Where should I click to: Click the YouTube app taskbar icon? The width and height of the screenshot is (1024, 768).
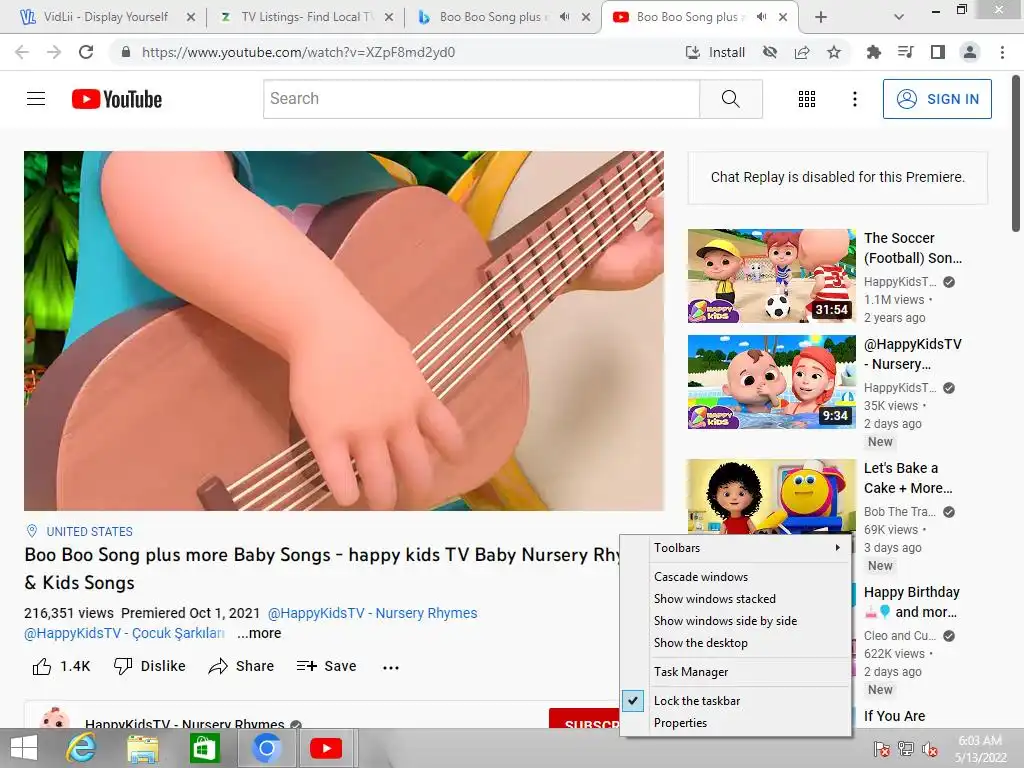click(326, 748)
